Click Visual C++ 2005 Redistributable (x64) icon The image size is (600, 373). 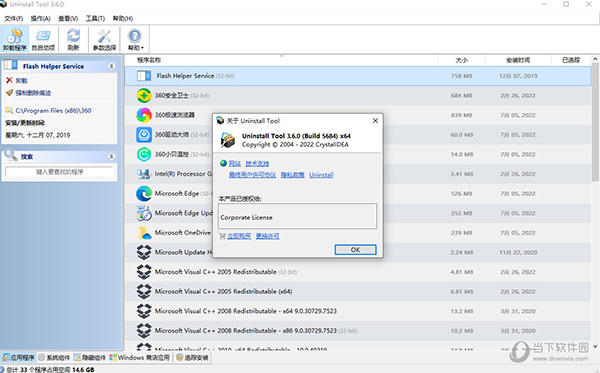pos(144,292)
